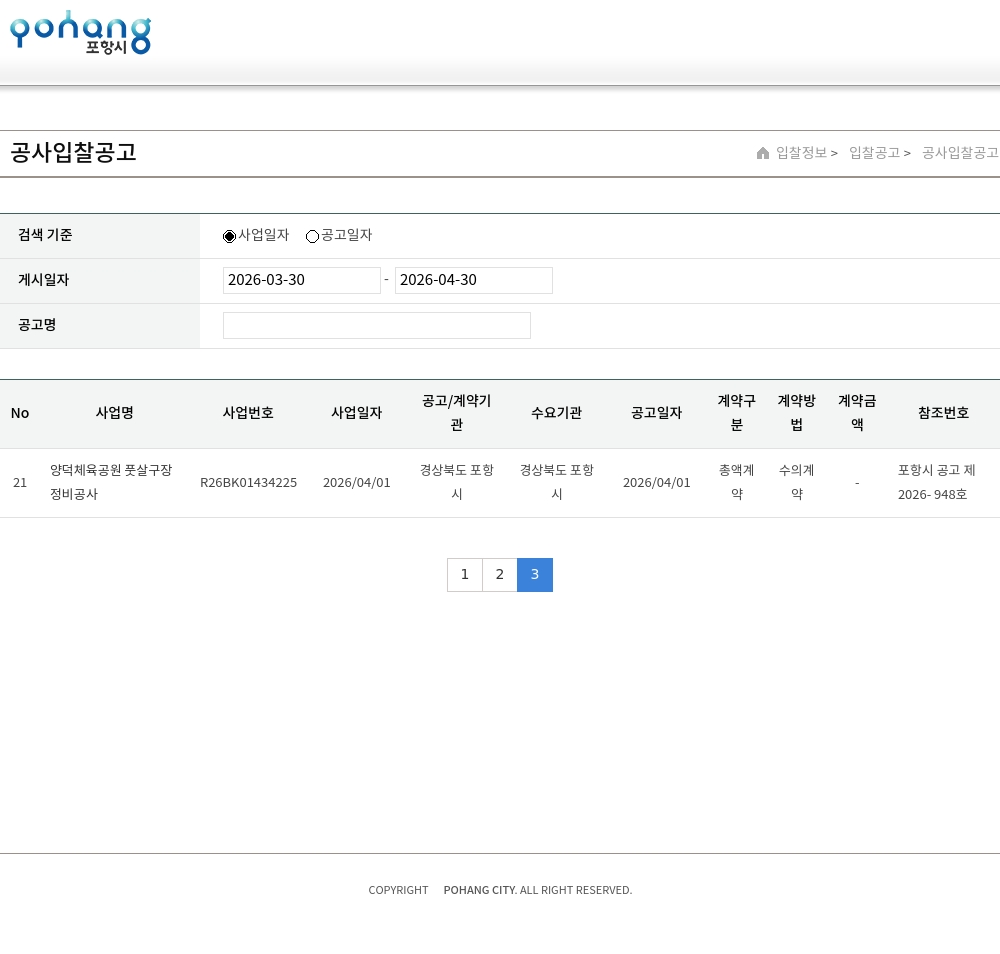Click the start date field 2026-03-30
The height and width of the screenshot is (954, 1000).
[x=301, y=280]
